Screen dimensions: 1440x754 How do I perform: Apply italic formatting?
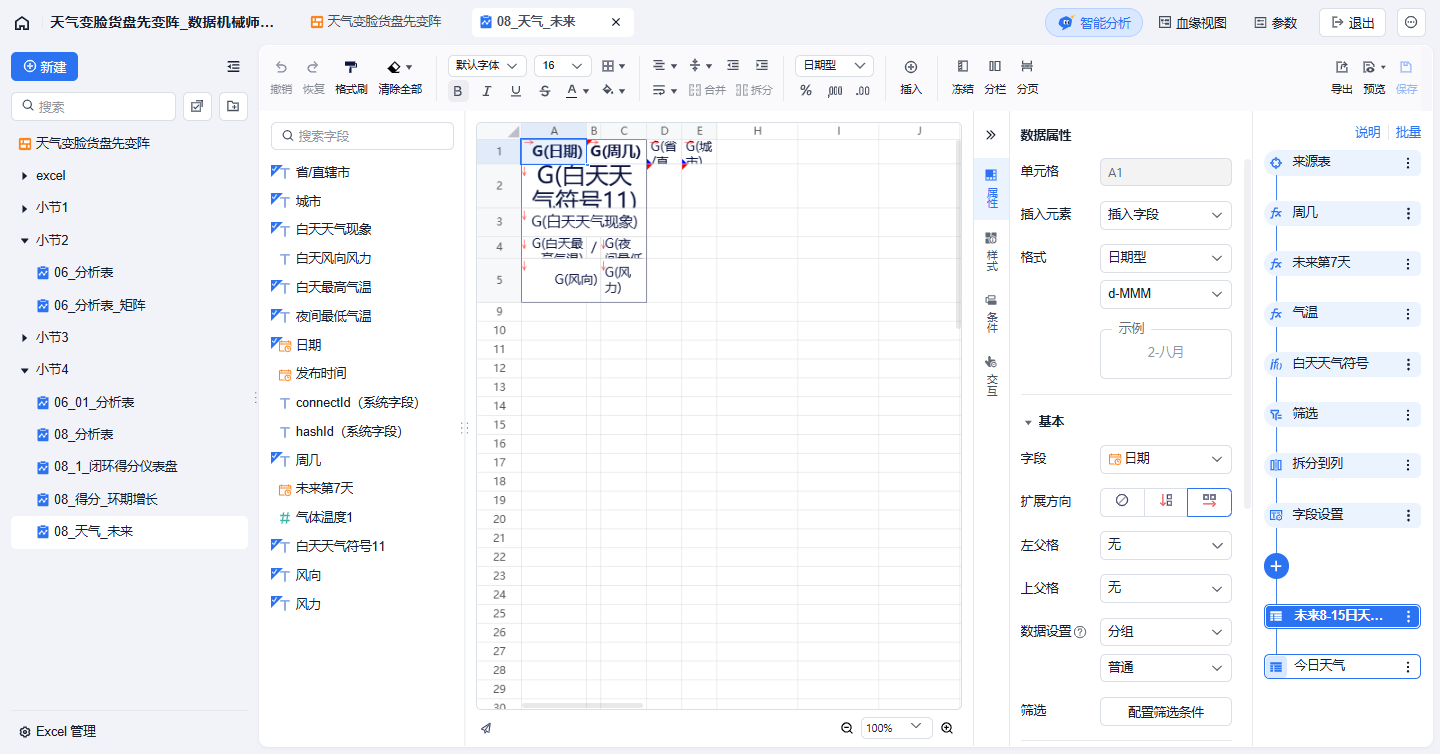(487, 91)
